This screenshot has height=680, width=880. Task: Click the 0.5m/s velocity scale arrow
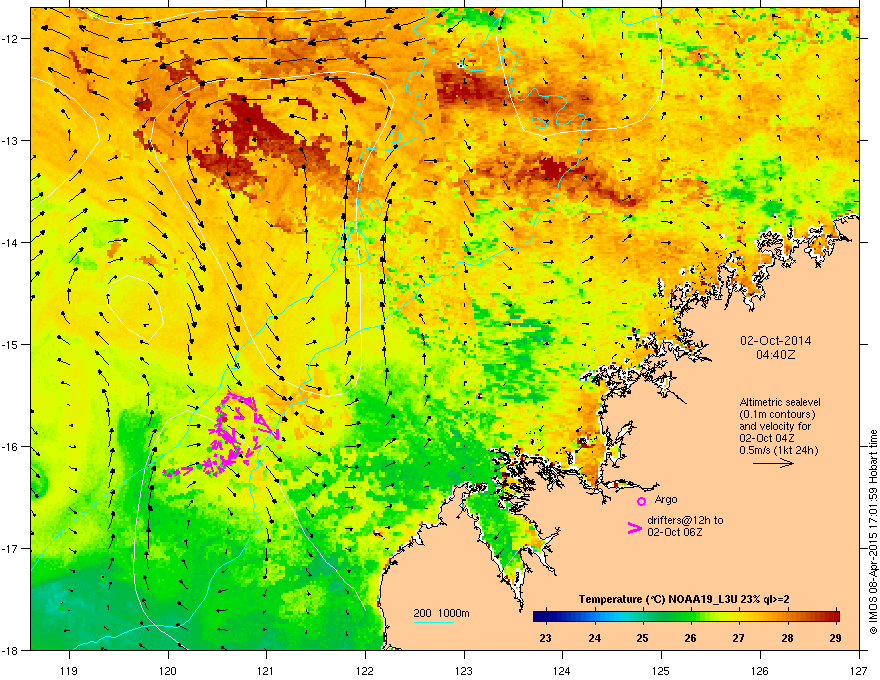pos(773,463)
